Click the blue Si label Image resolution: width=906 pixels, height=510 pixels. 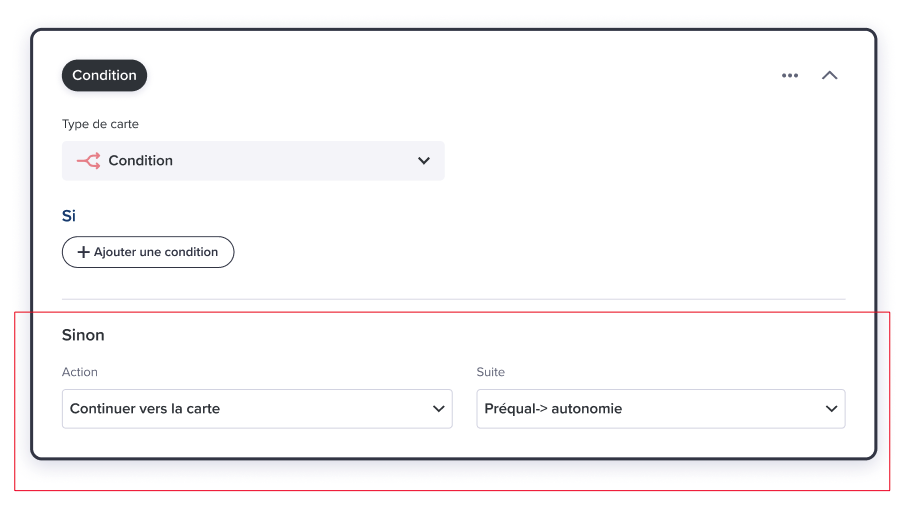[x=69, y=216]
